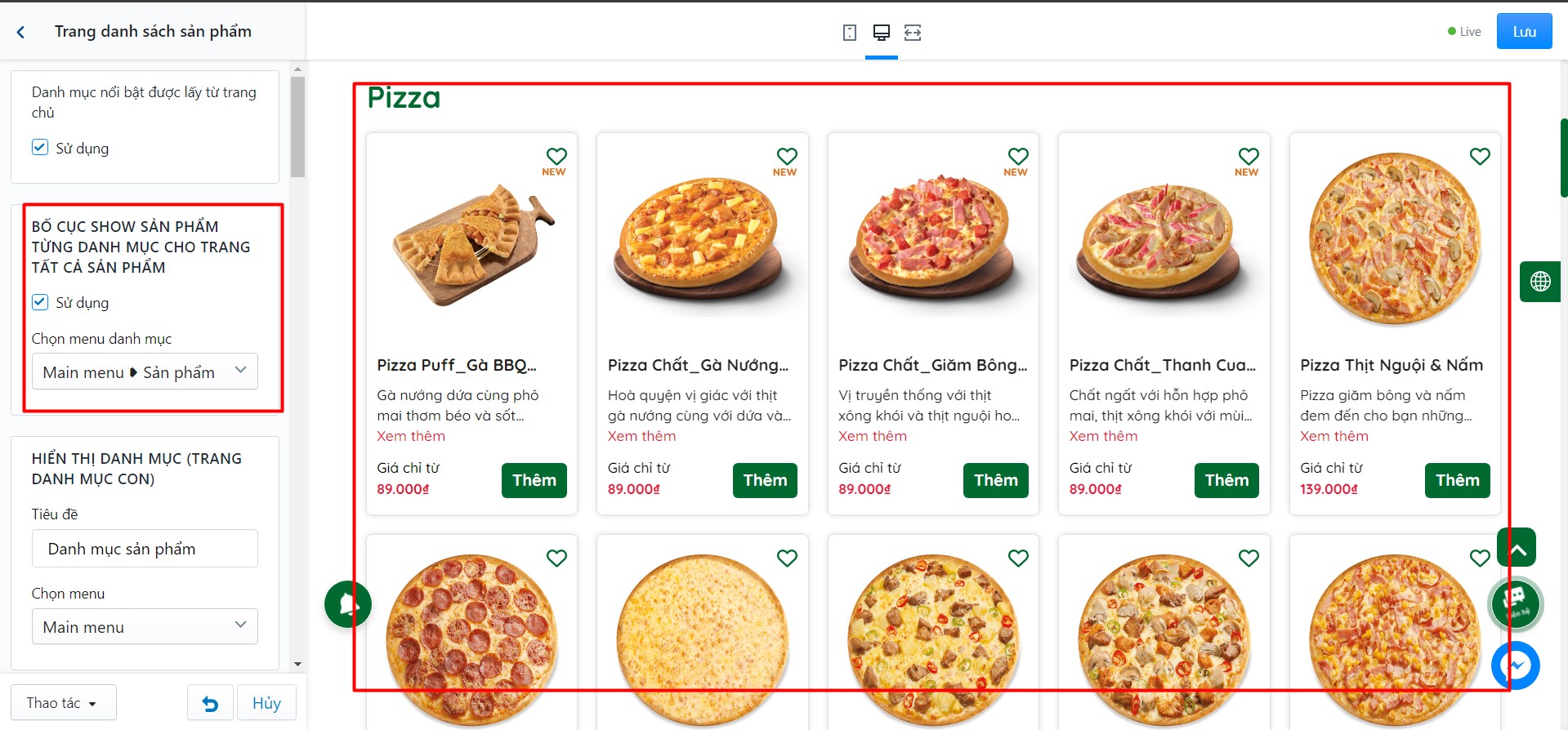
Task: Click the blue Lưu save button
Action: click(x=1524, y=32)
